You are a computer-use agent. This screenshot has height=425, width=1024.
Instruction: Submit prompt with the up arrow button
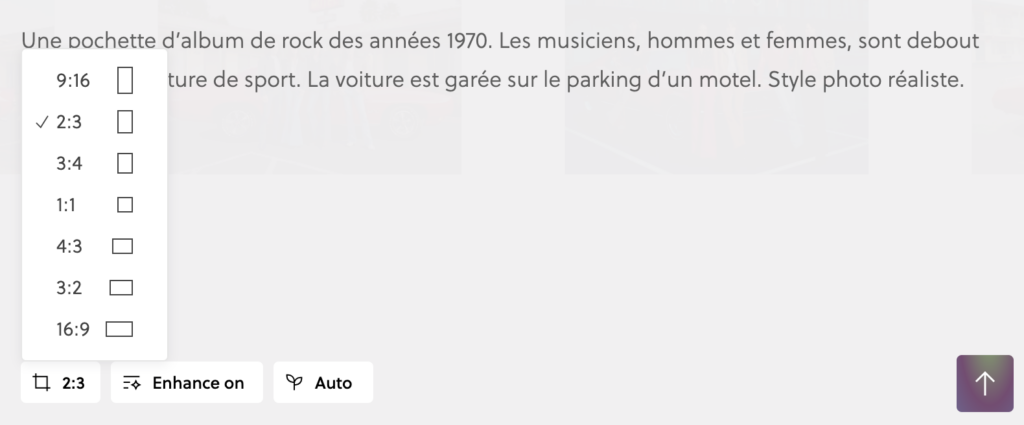pos(984,383)
